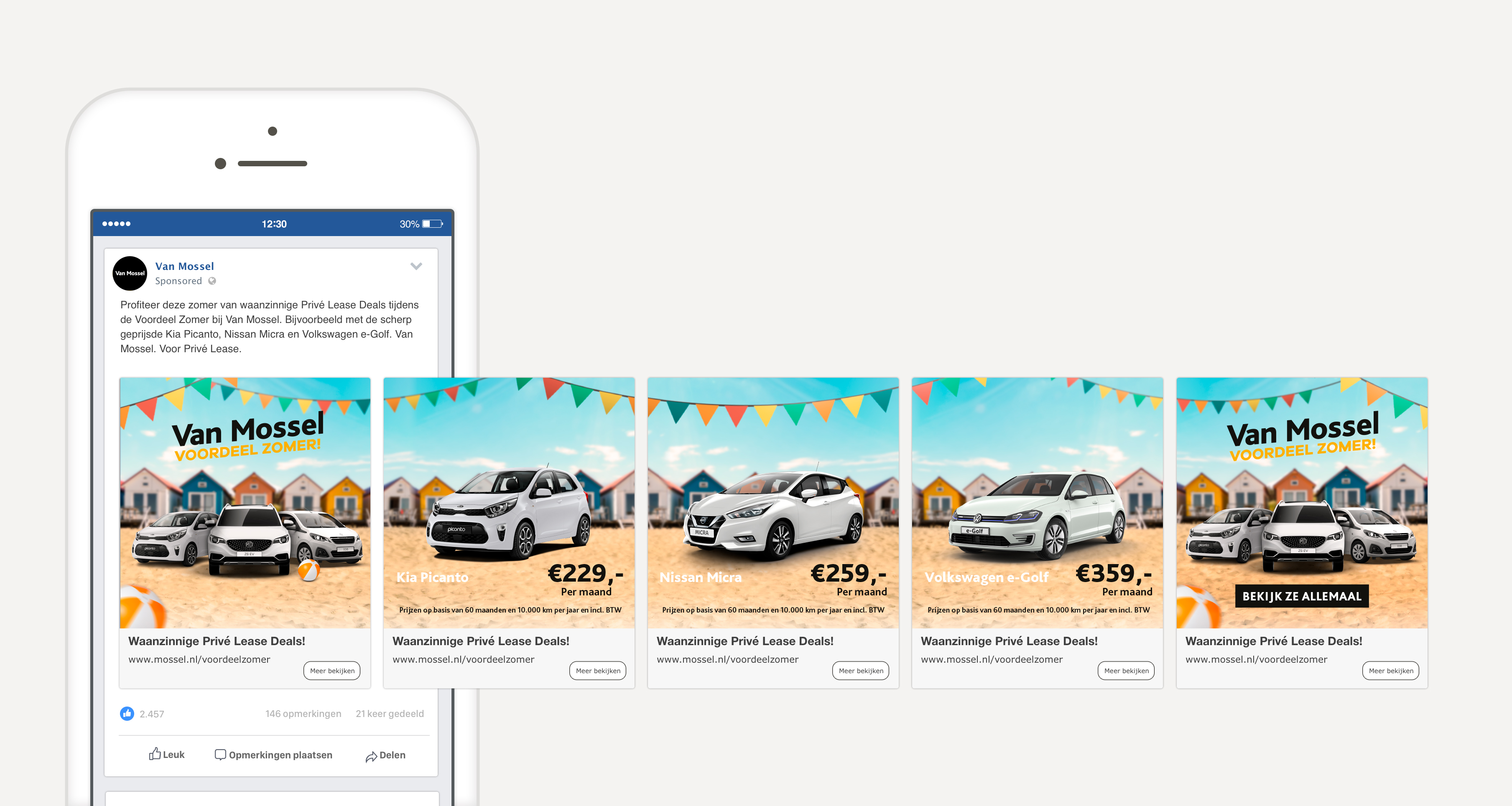Click the €229,- price text
This screenshot has width=1512, height=806.
585,573
